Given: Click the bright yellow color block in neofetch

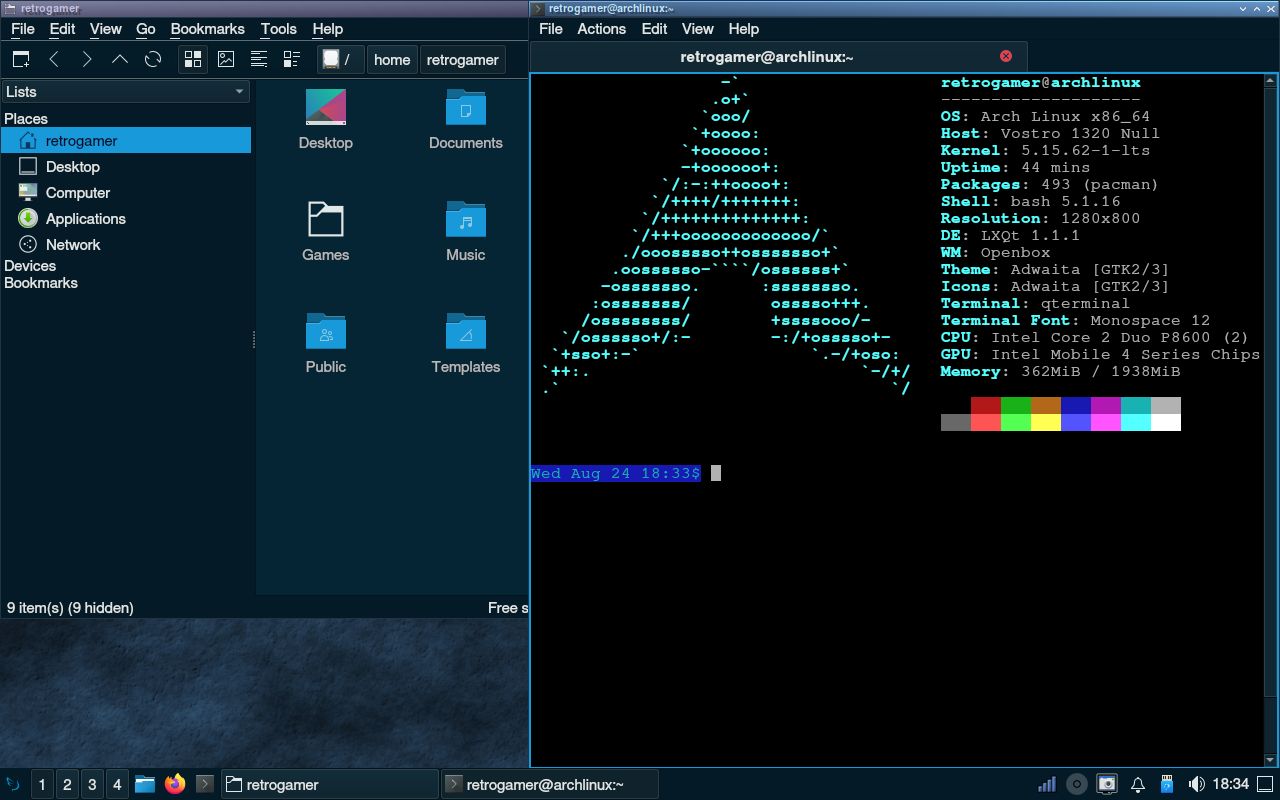Looking at the screenshot, I should (x=1046, y=423).
